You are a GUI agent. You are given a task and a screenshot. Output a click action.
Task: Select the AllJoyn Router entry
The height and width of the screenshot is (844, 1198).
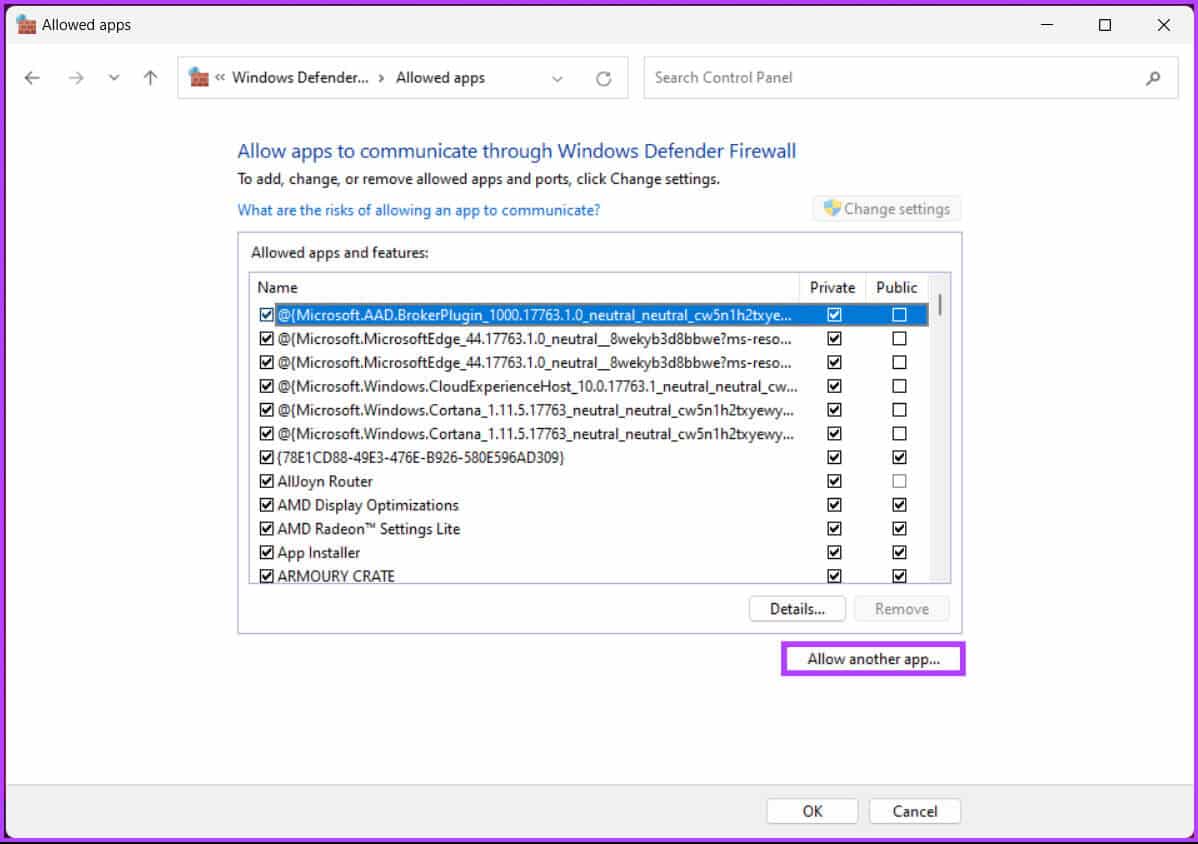point(325,481)
